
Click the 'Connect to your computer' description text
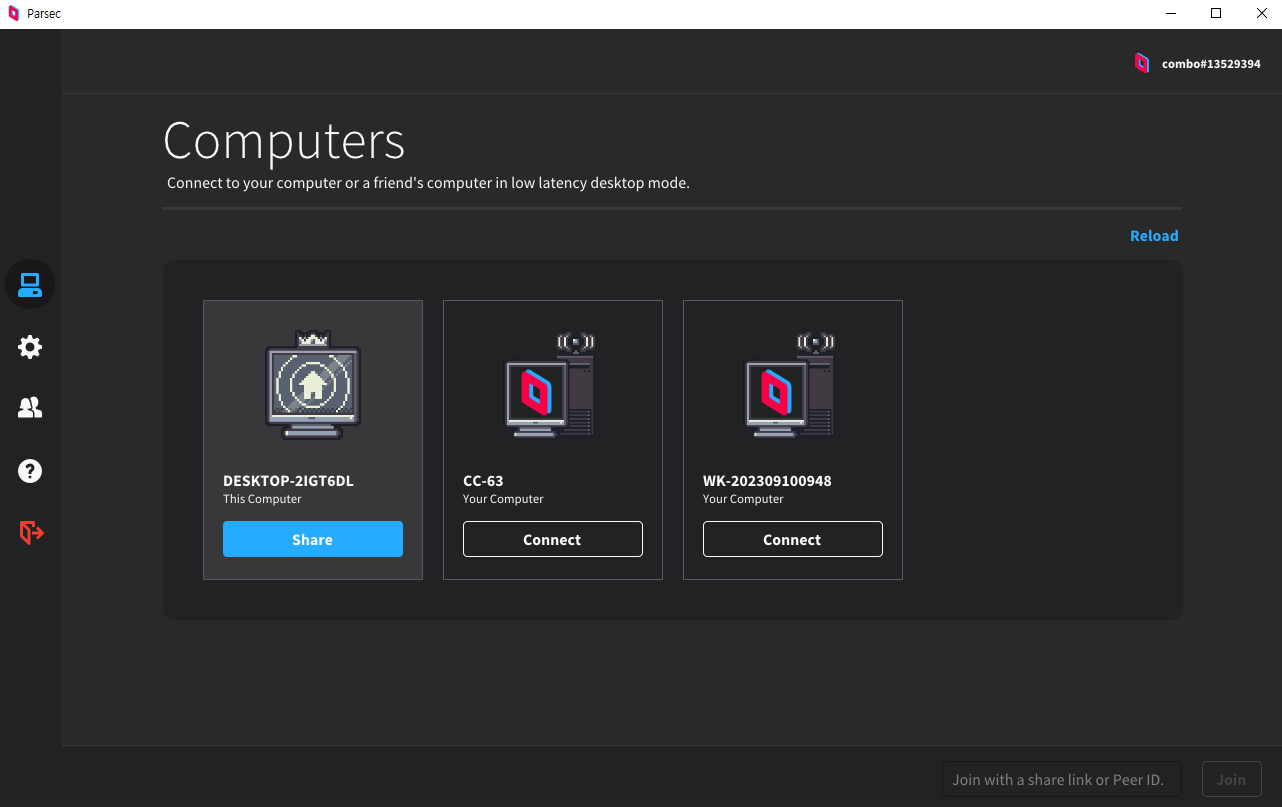click(428, 183)
